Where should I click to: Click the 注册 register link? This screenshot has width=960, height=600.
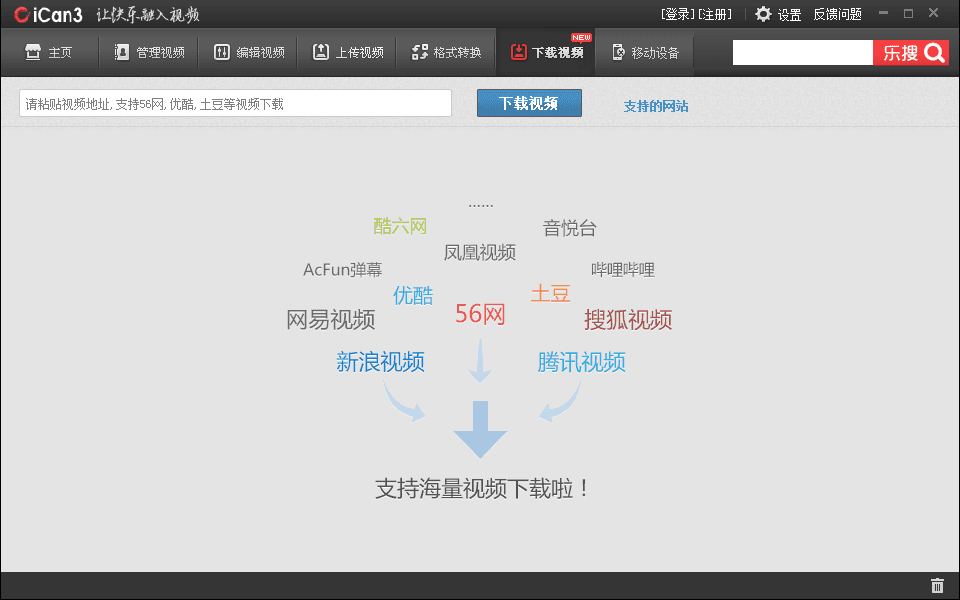(x=714, y=14)
